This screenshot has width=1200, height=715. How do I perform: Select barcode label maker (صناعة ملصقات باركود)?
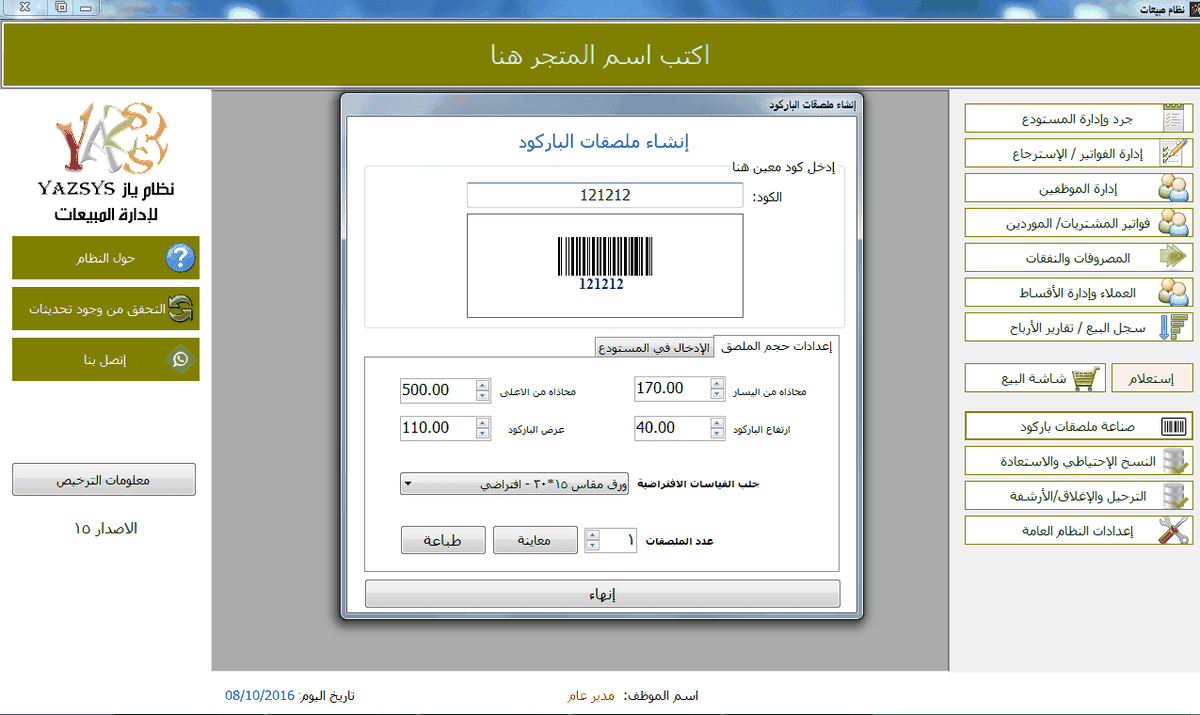pyautogui.click(x=1078, y=426)
